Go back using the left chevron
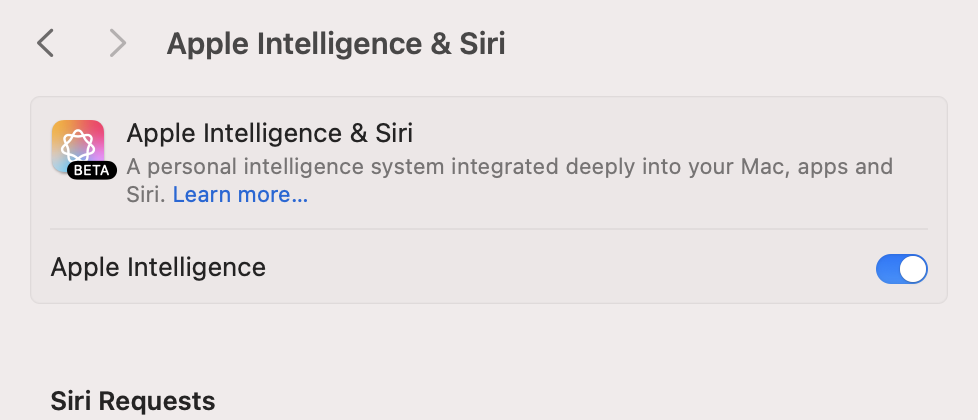 (45, 43)
